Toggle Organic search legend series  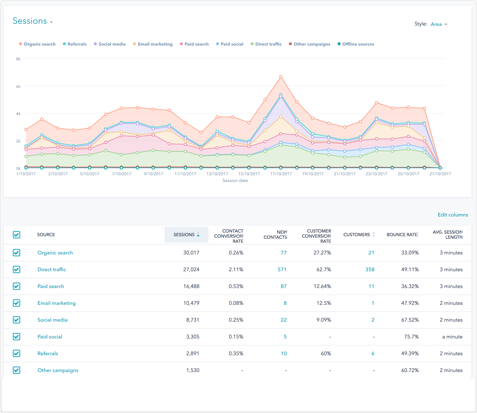[37, 44]
